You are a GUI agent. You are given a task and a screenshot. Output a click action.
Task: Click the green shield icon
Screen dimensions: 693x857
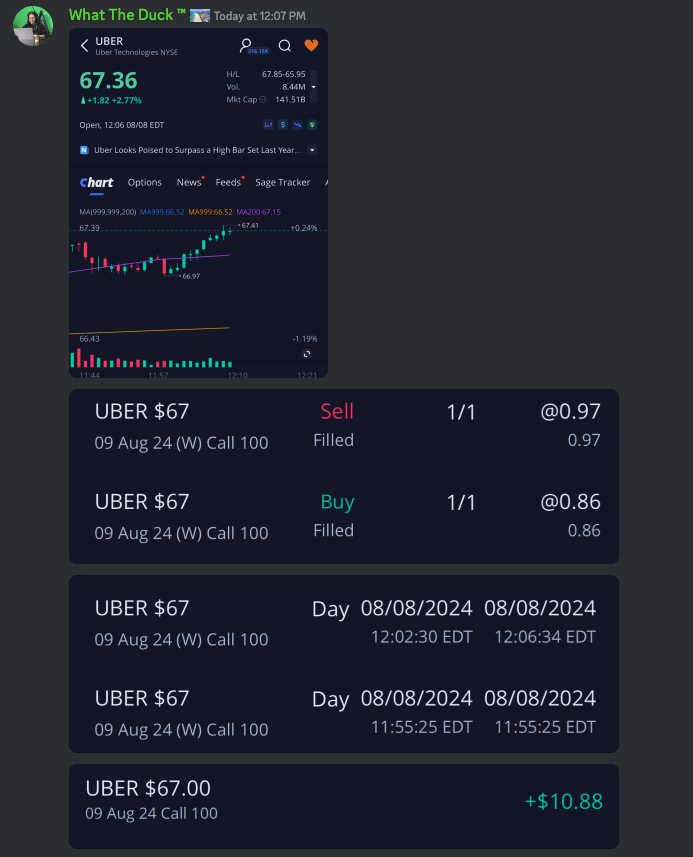click(x=312, y=125)
